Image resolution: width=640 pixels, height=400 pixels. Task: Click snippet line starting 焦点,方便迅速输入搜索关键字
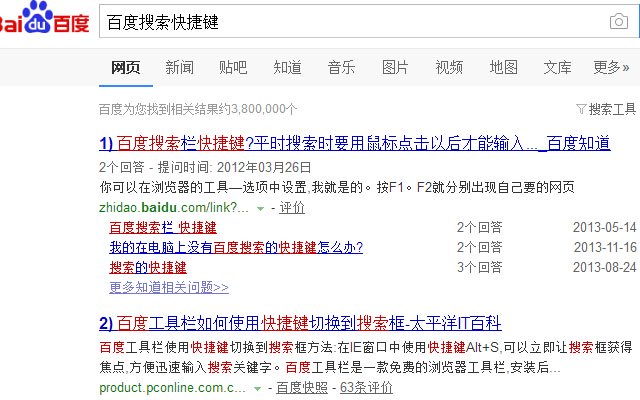click(x=330, y=367)
